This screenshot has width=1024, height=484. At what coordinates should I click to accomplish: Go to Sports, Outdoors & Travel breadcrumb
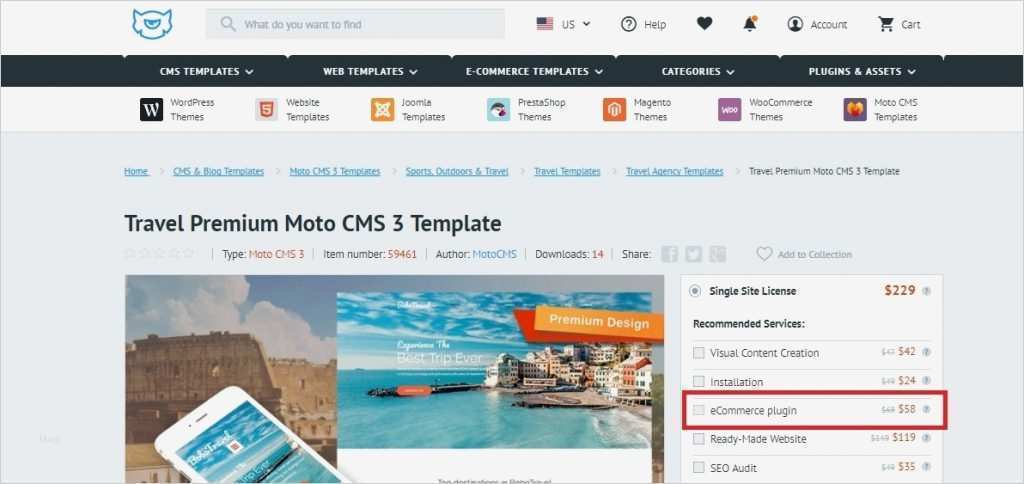click(457, 171)
